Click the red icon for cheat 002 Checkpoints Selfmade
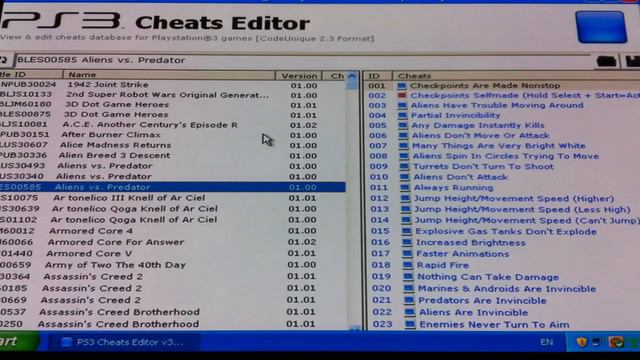 point(402,96)
